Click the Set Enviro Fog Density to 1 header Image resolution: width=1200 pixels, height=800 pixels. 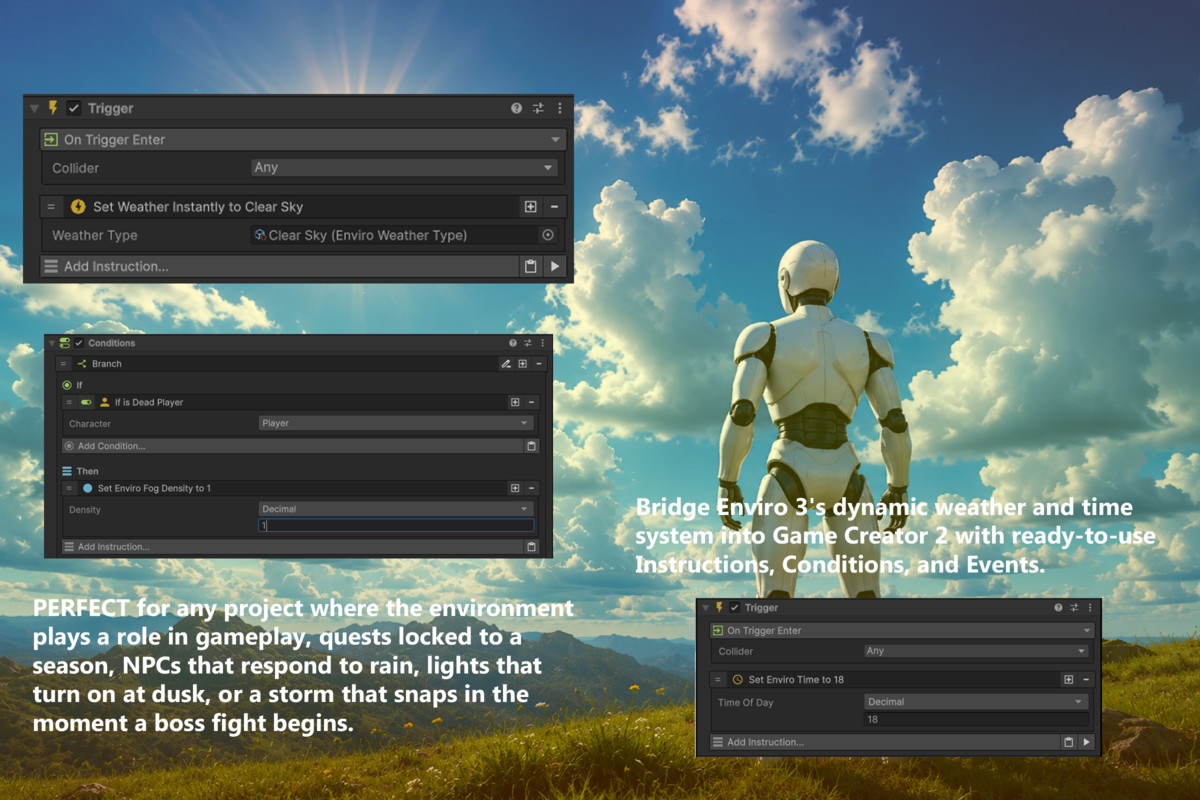tap(293, 488)
